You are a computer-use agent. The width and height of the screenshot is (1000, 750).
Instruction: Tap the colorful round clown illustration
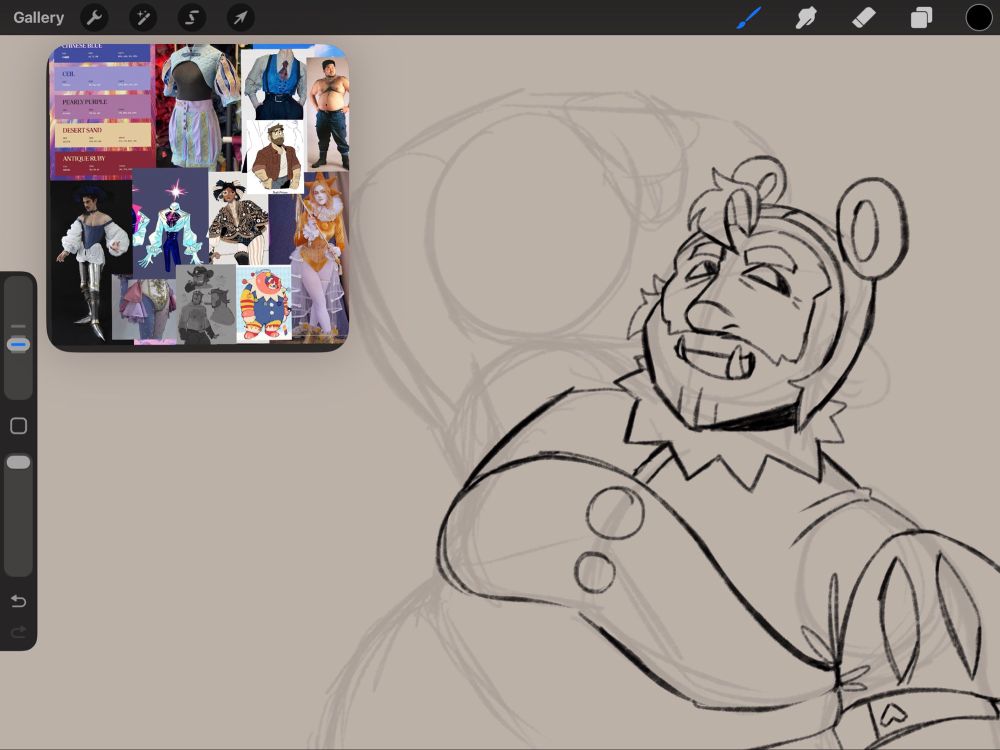(x=263, y=304)
